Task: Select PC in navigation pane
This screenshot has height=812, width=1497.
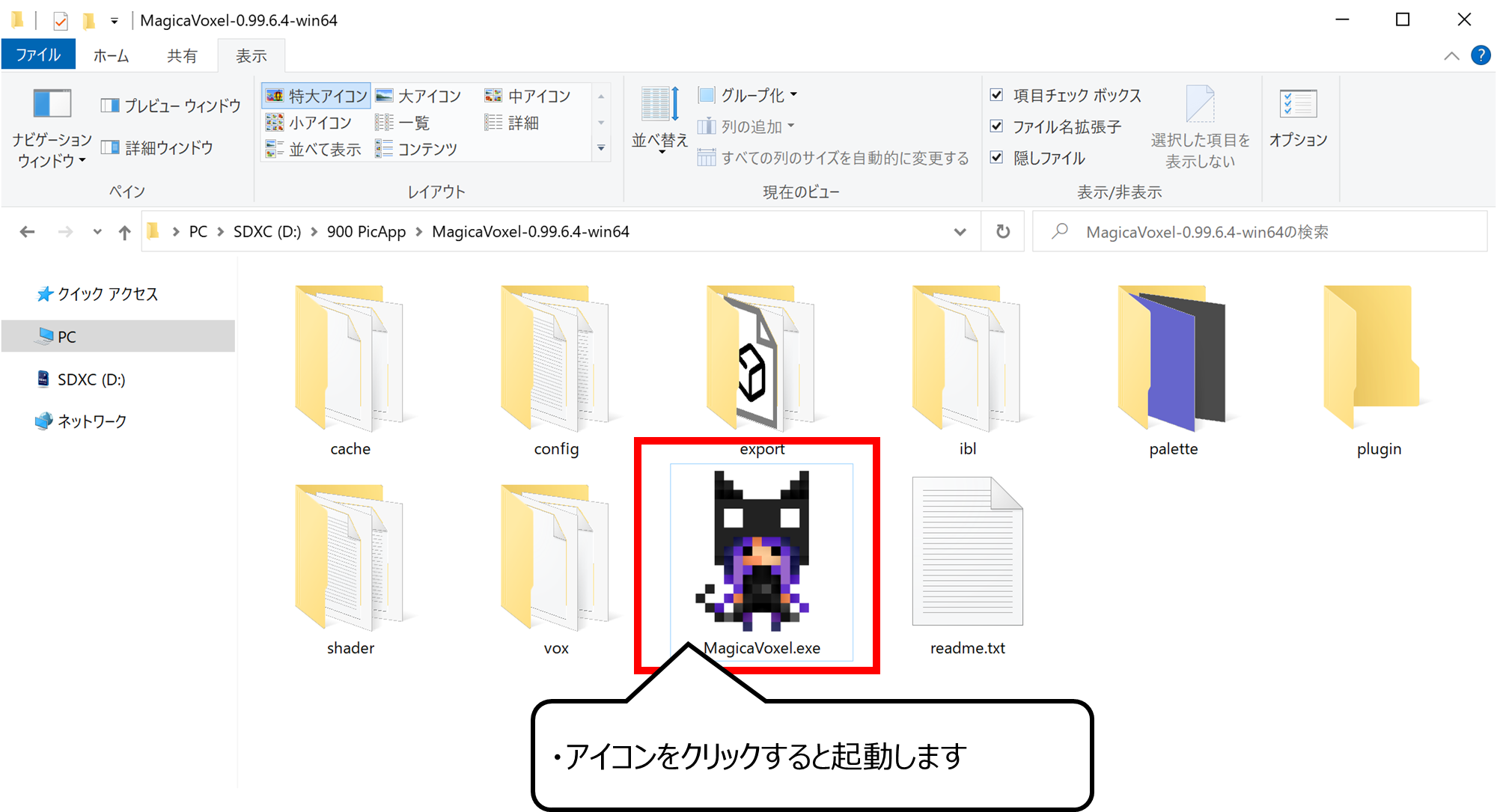Action: point(118,337)
